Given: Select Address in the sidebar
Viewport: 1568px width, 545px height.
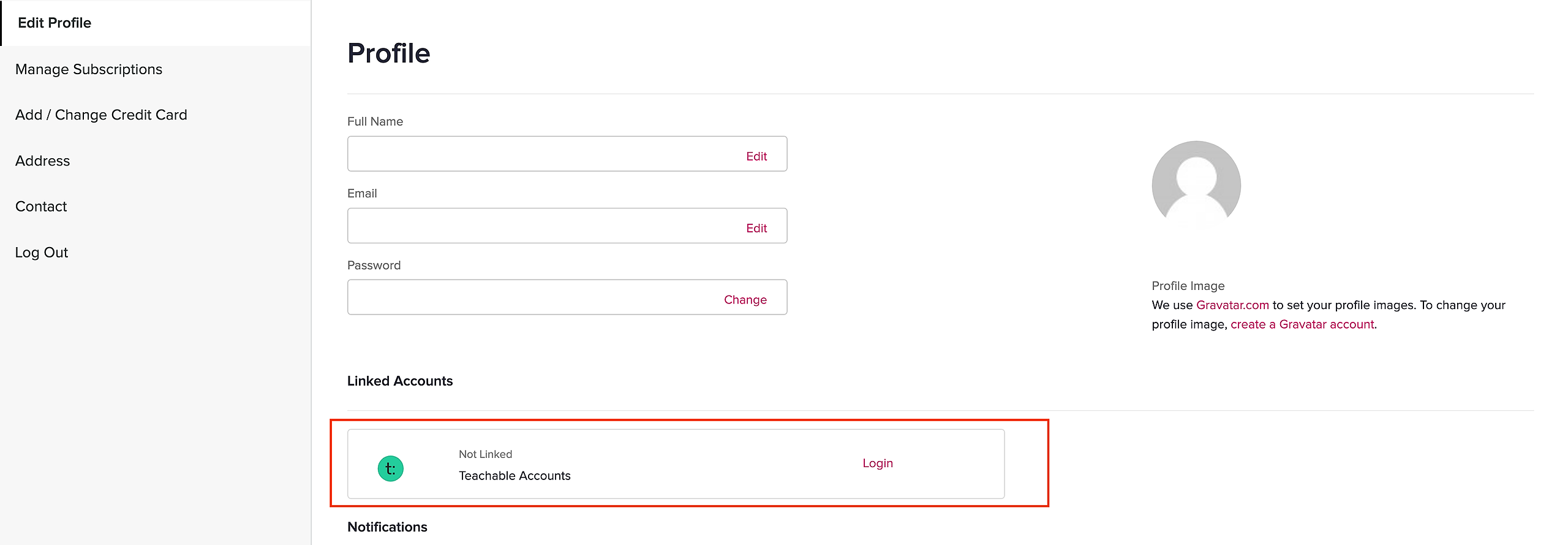Looking at the screenshot, I should (x=43, y=161).
